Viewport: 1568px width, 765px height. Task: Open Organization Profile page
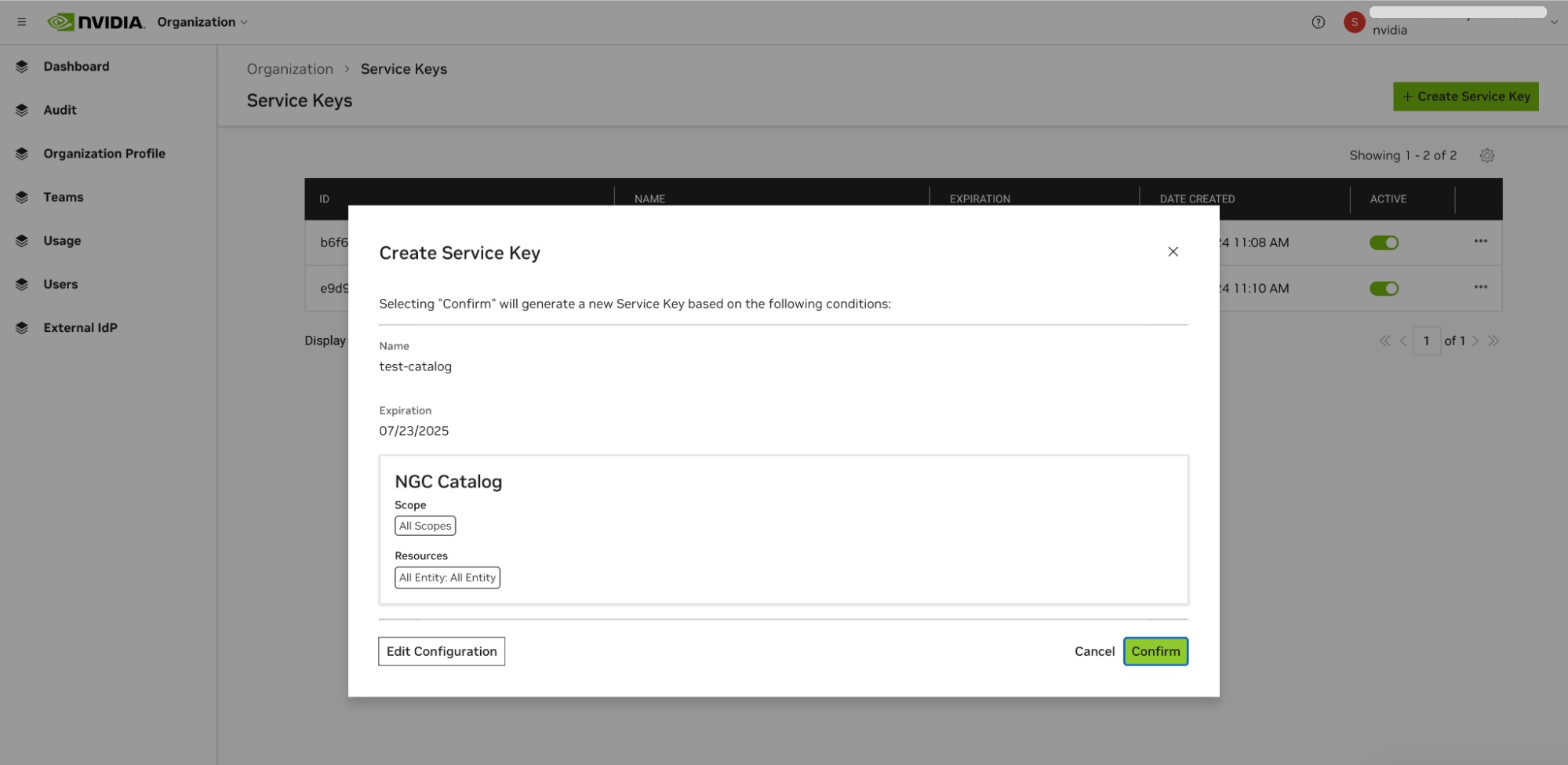pos(104,154)
